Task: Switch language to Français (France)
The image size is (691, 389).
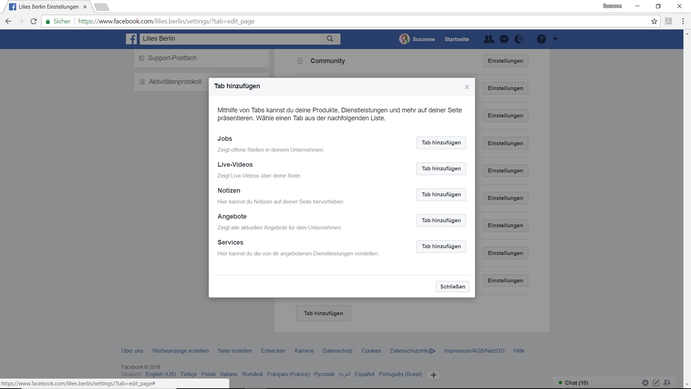Action: coord(288,374)
